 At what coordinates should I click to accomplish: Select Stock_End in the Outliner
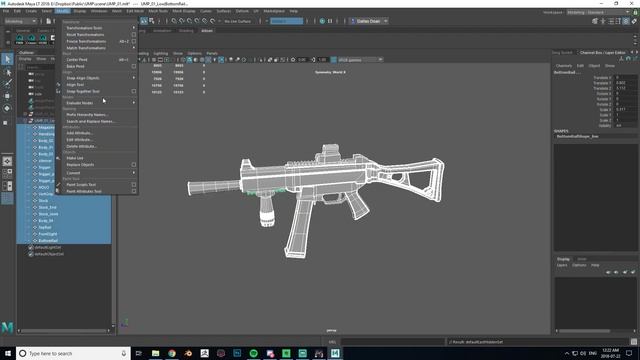pos(48,207)
